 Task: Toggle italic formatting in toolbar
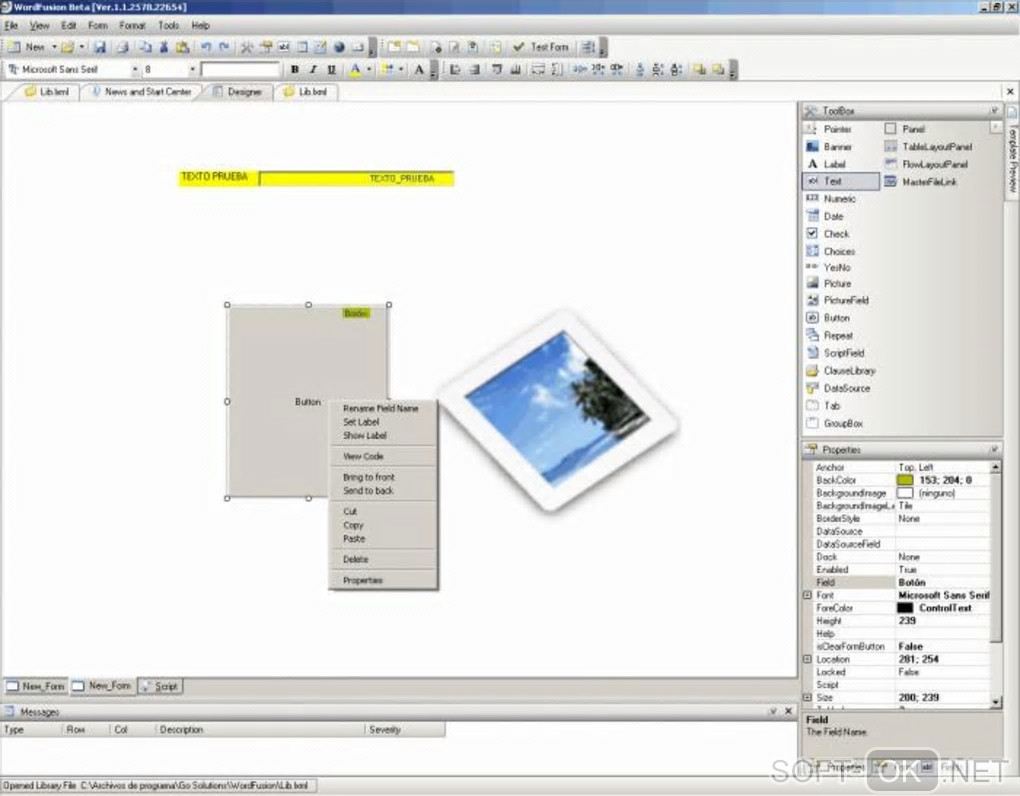tap(313, 69)
